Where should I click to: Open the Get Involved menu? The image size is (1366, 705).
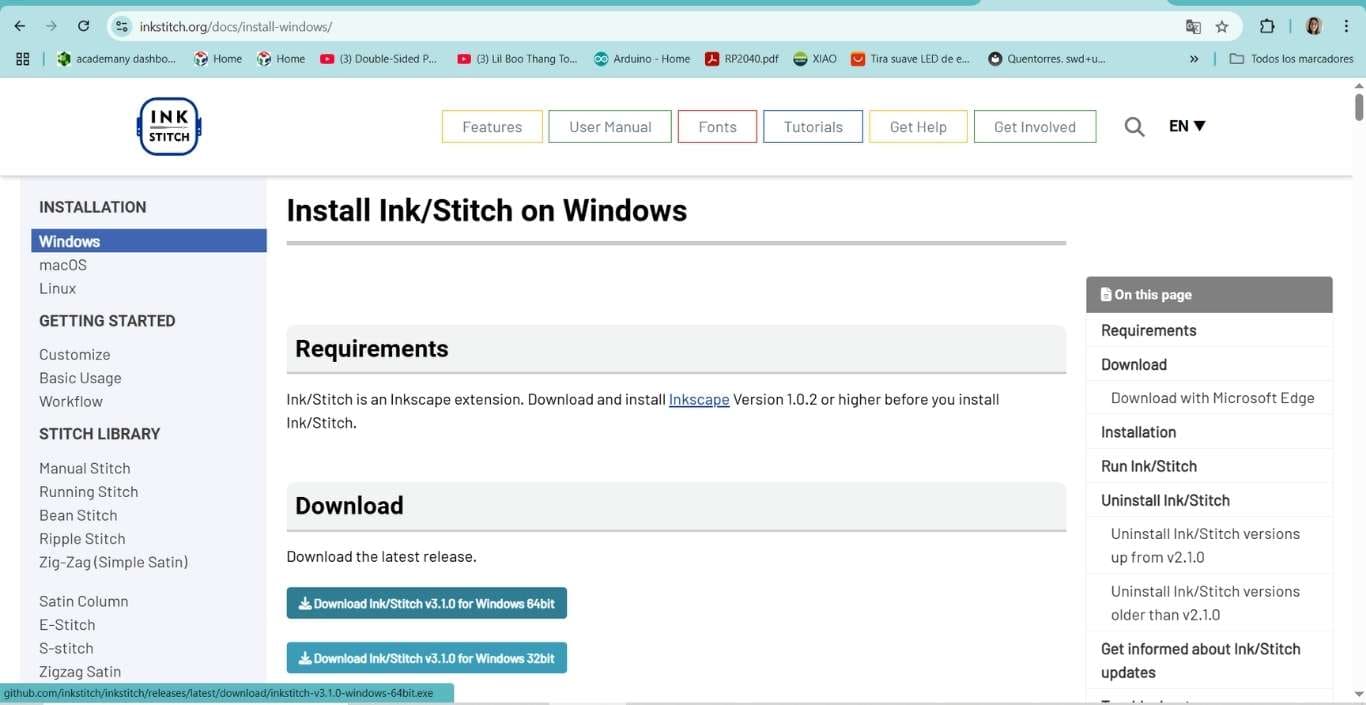pyautogui.click(x=1035, y=127)
